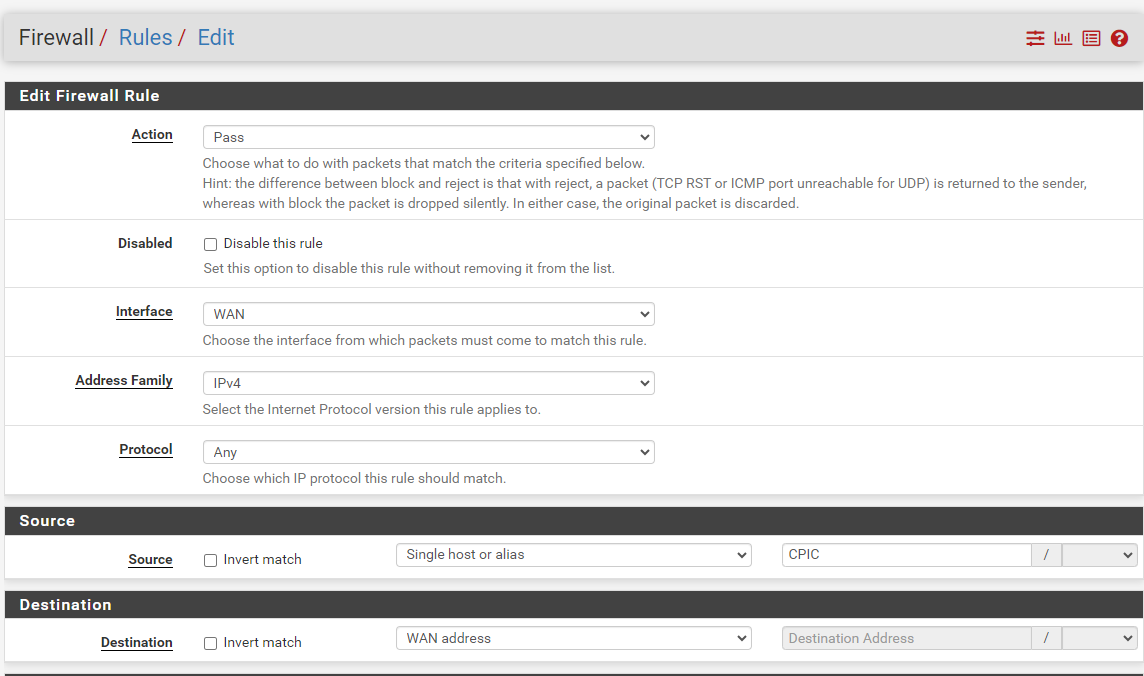Open the related settings sliders icon

coord(1035,38)
